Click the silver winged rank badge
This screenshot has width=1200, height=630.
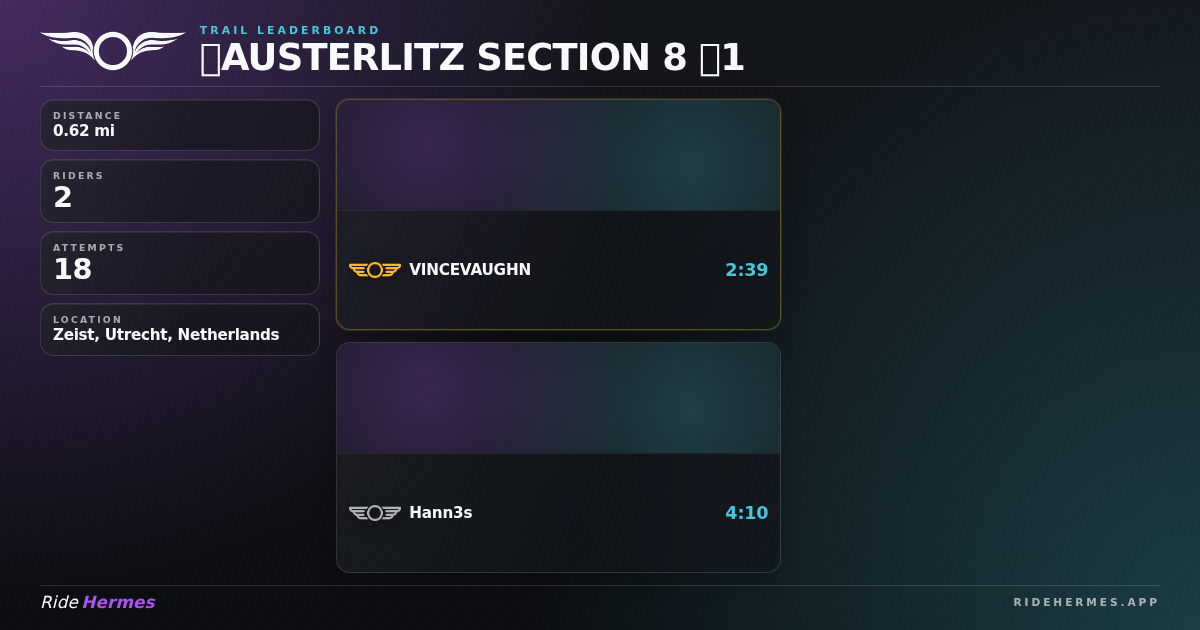pos(375,513)
